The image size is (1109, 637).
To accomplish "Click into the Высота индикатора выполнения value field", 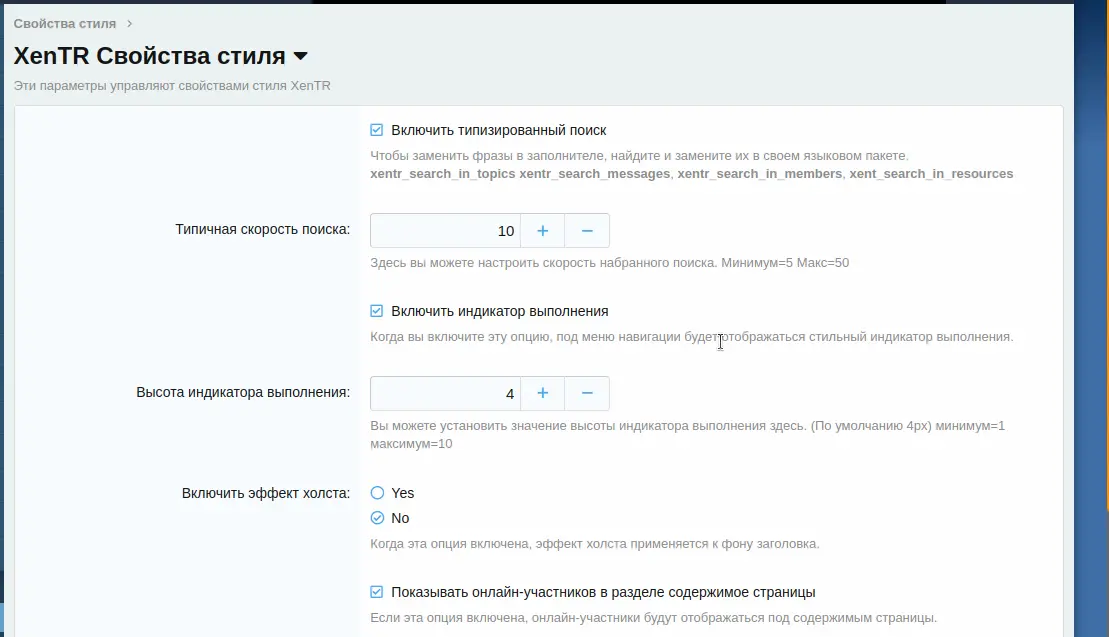I will [x=445, y=393].
